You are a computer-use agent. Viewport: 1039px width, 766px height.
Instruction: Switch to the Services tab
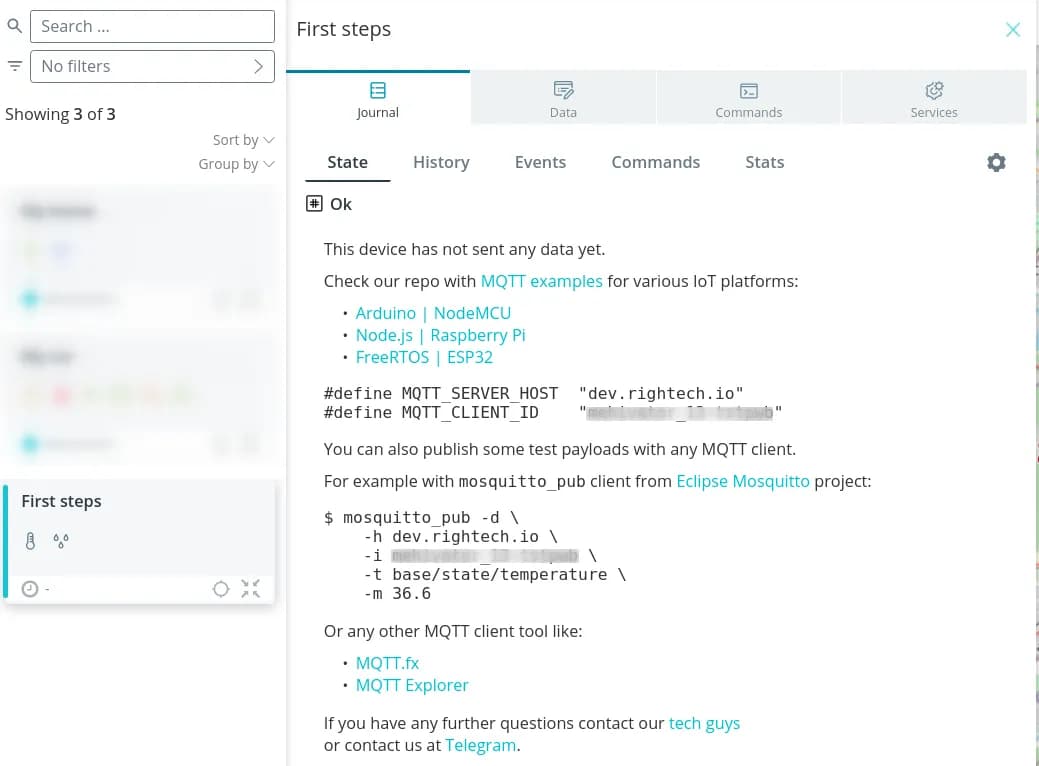click(934, 99)
